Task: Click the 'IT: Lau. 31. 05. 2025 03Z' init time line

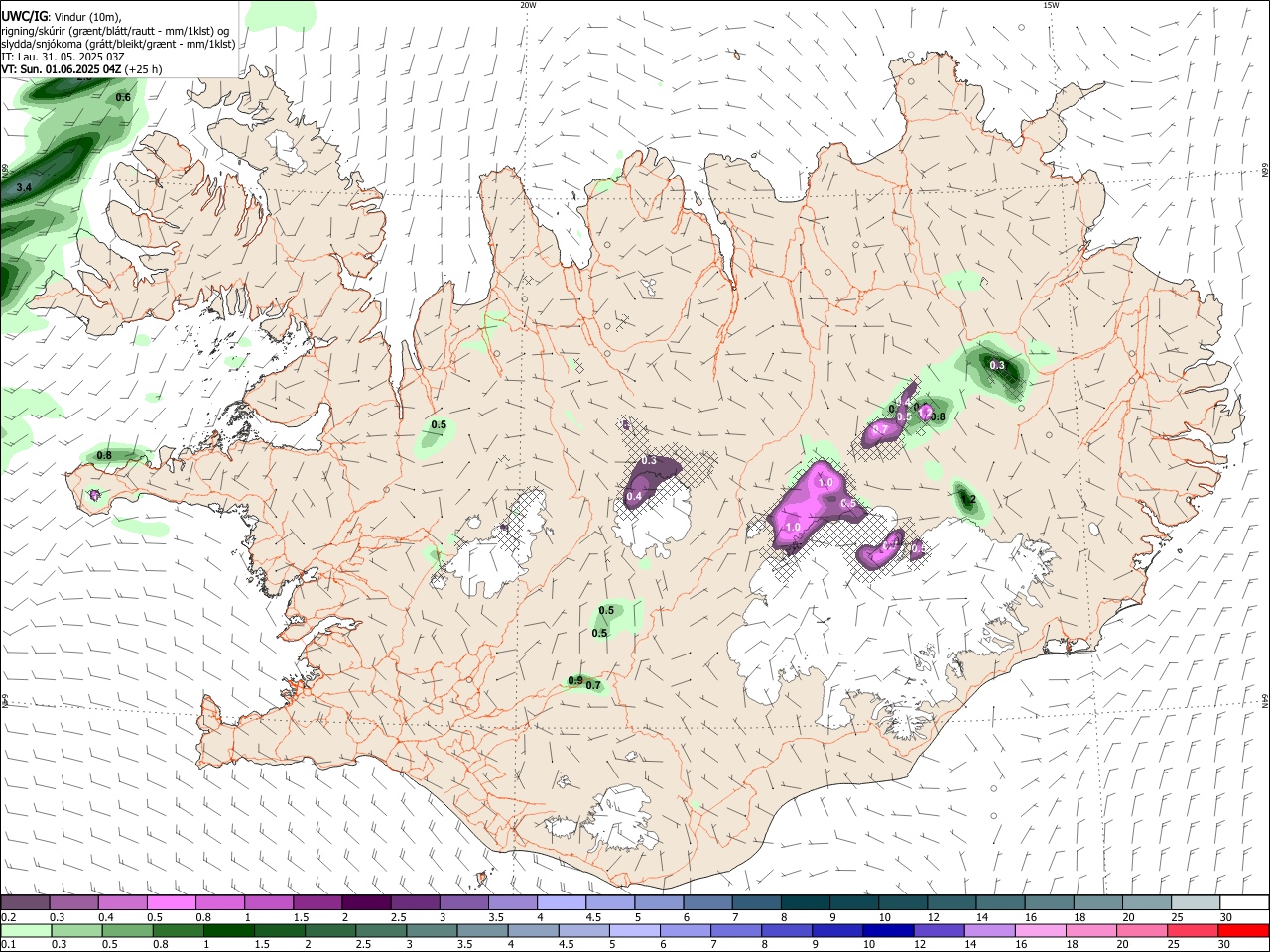Action: [x=63, y=57]
